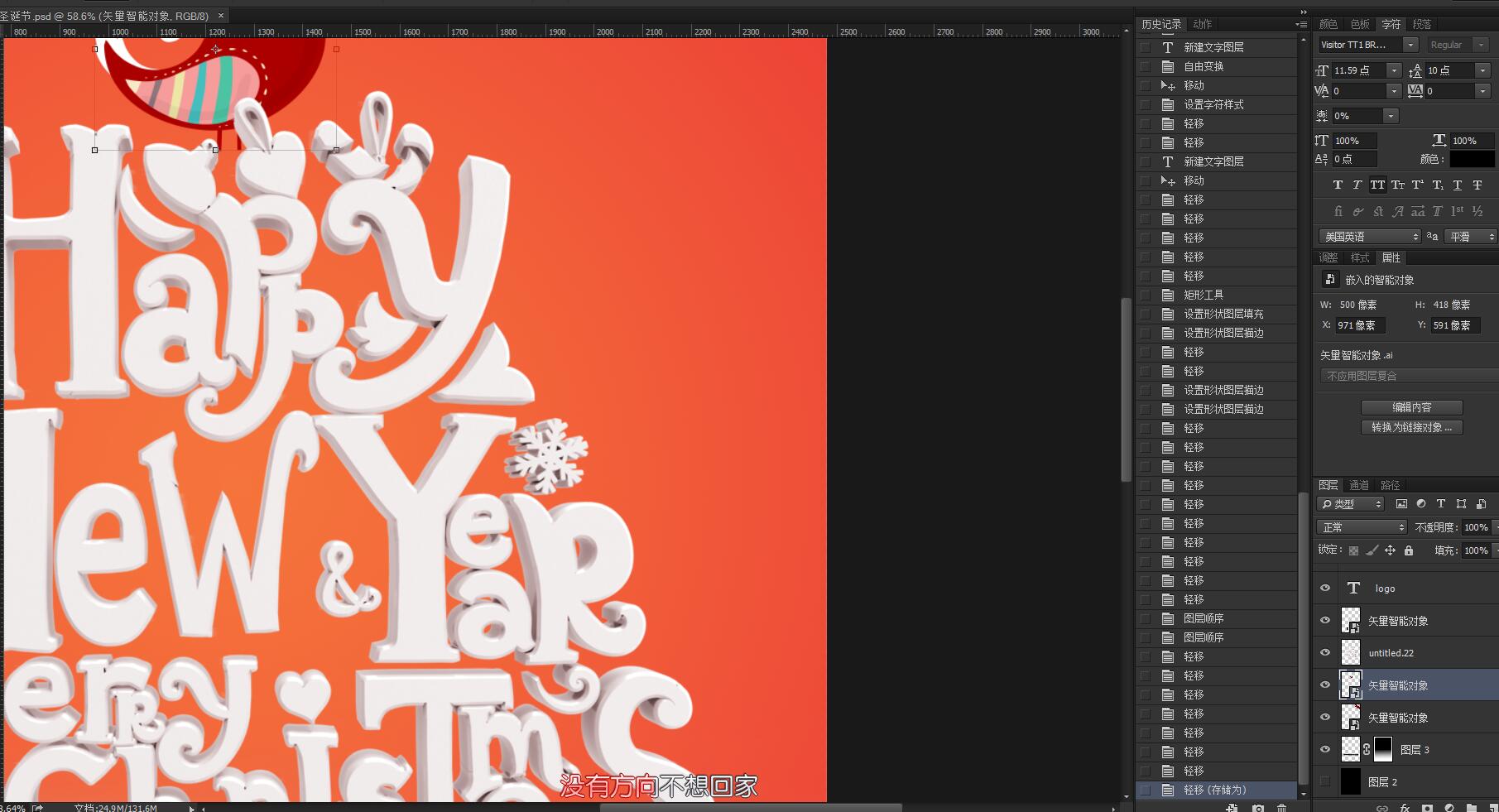Click the canvas vertical scrollbar
The image size is (1499, 812).
coord(1126,389)
